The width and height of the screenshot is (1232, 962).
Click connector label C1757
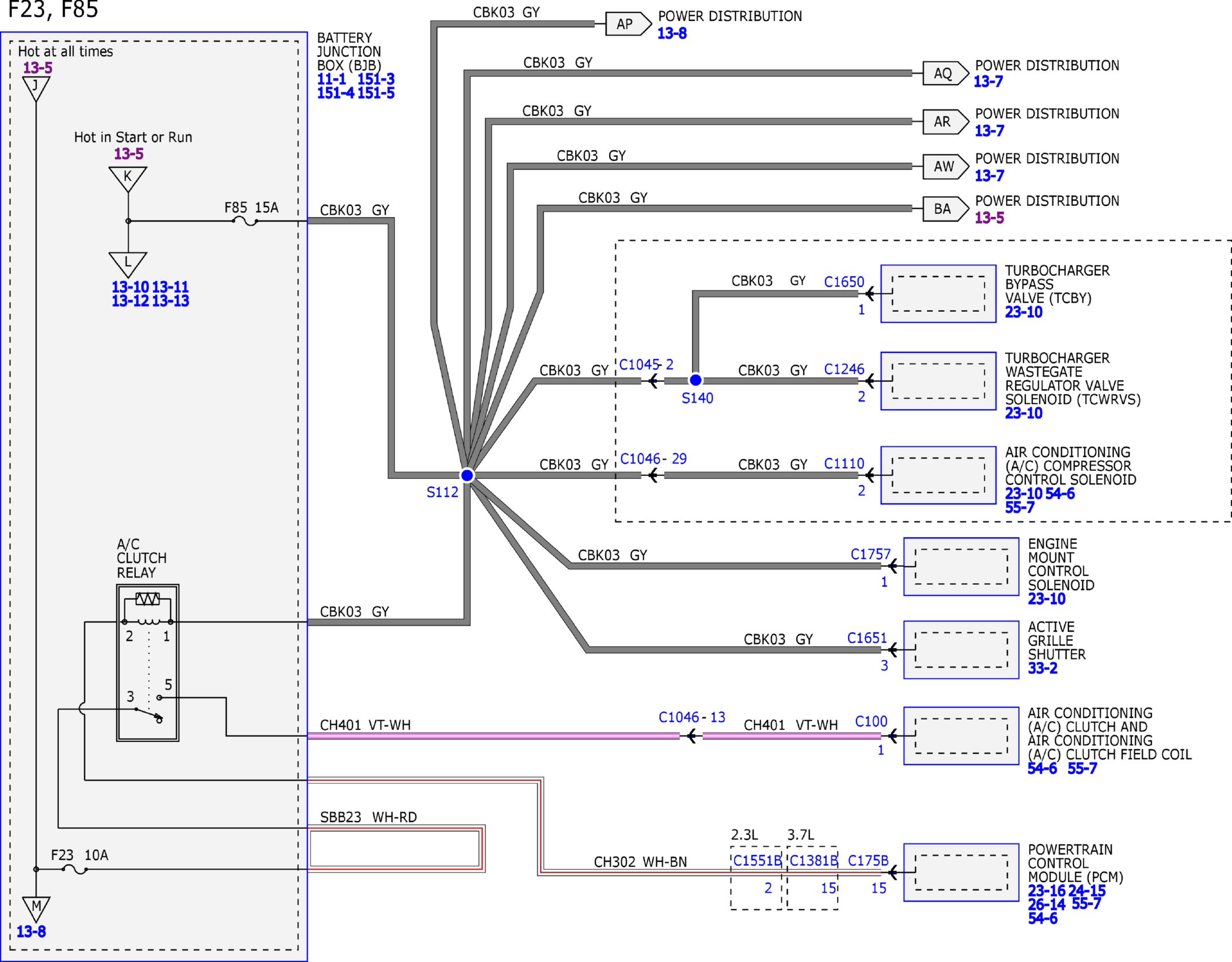coord(871,554)
